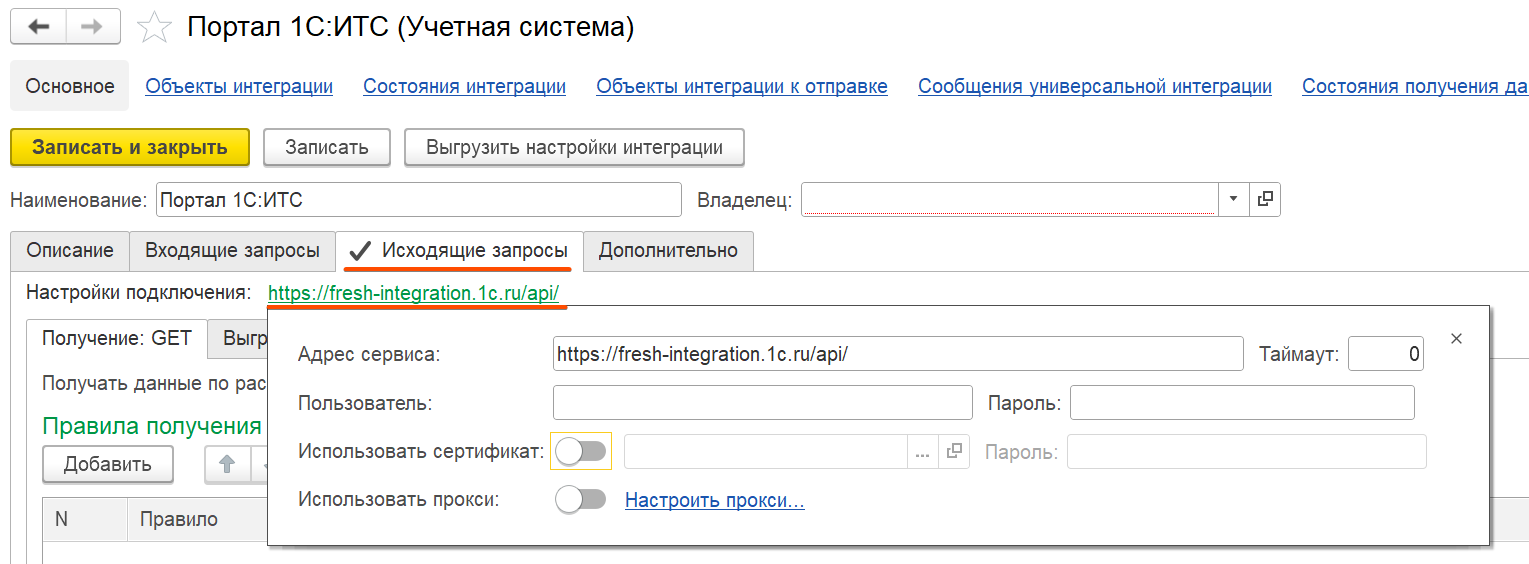This screenshot has width=1529, height=564.
Task: Open the Владелец field's open-form icon
Action: point(1265,200)
